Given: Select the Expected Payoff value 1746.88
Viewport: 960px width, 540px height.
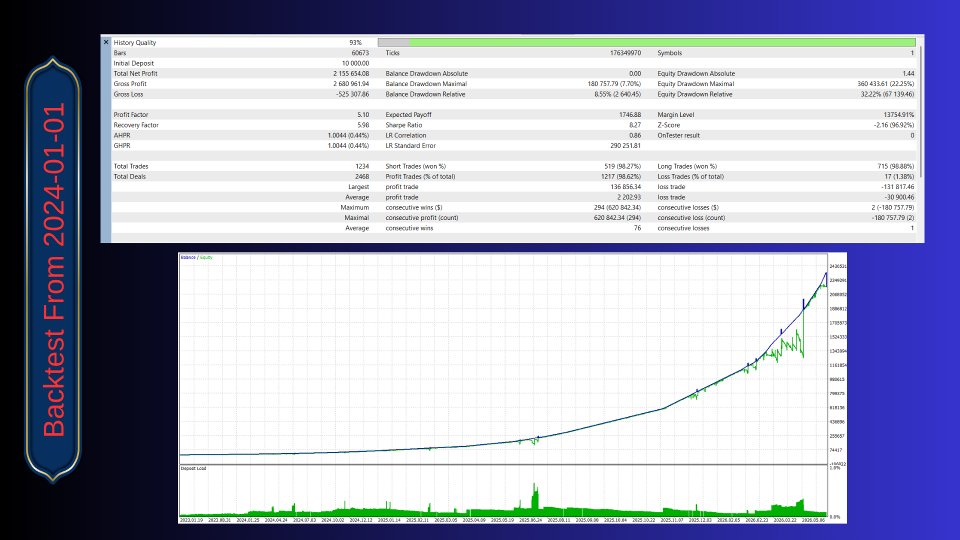Looking at the screenshot, I should [x=630, y=115].
